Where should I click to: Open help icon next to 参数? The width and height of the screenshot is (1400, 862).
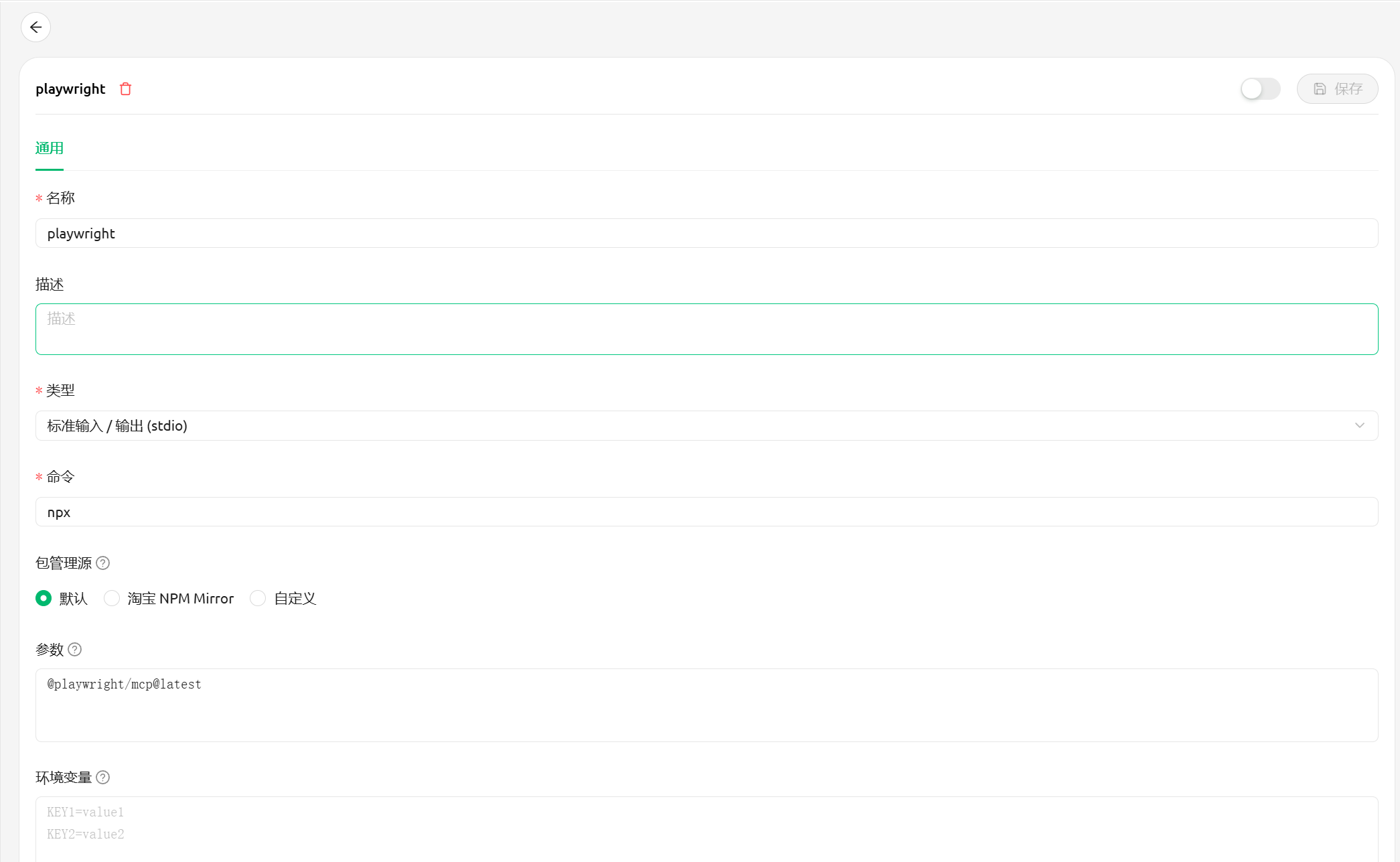click(x=75, y=650)
